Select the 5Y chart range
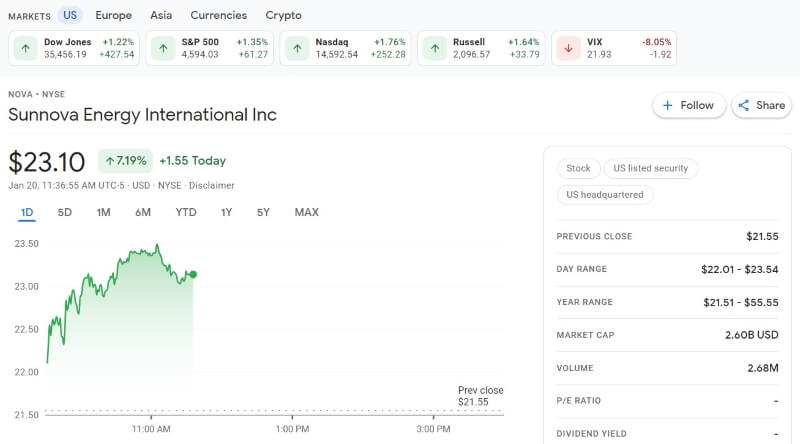Viewport: 800px width, 444px height. (x=263, y=212)
